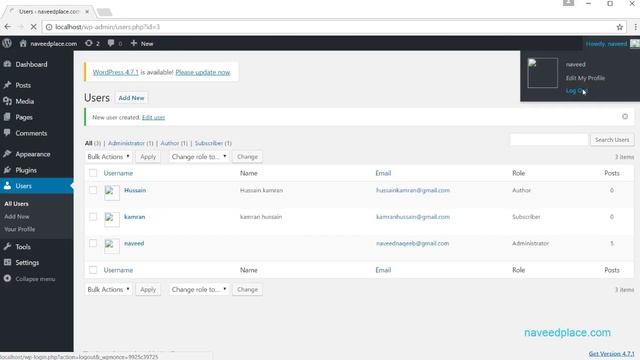This screenshot has height=360, width=640.
Task: Stop page loading with the X button
Action: tap(33, 27)
